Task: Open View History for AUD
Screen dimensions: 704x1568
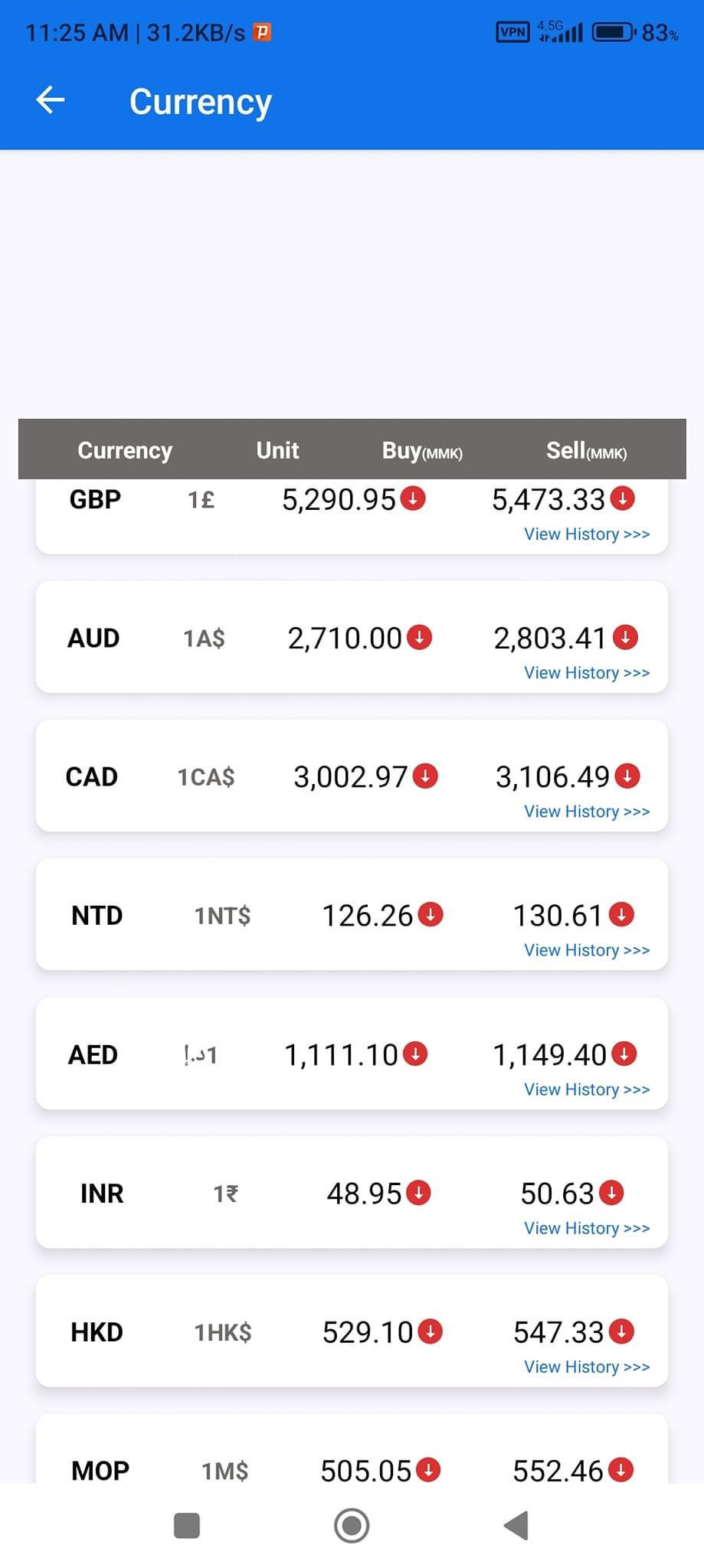Action: 587,673
